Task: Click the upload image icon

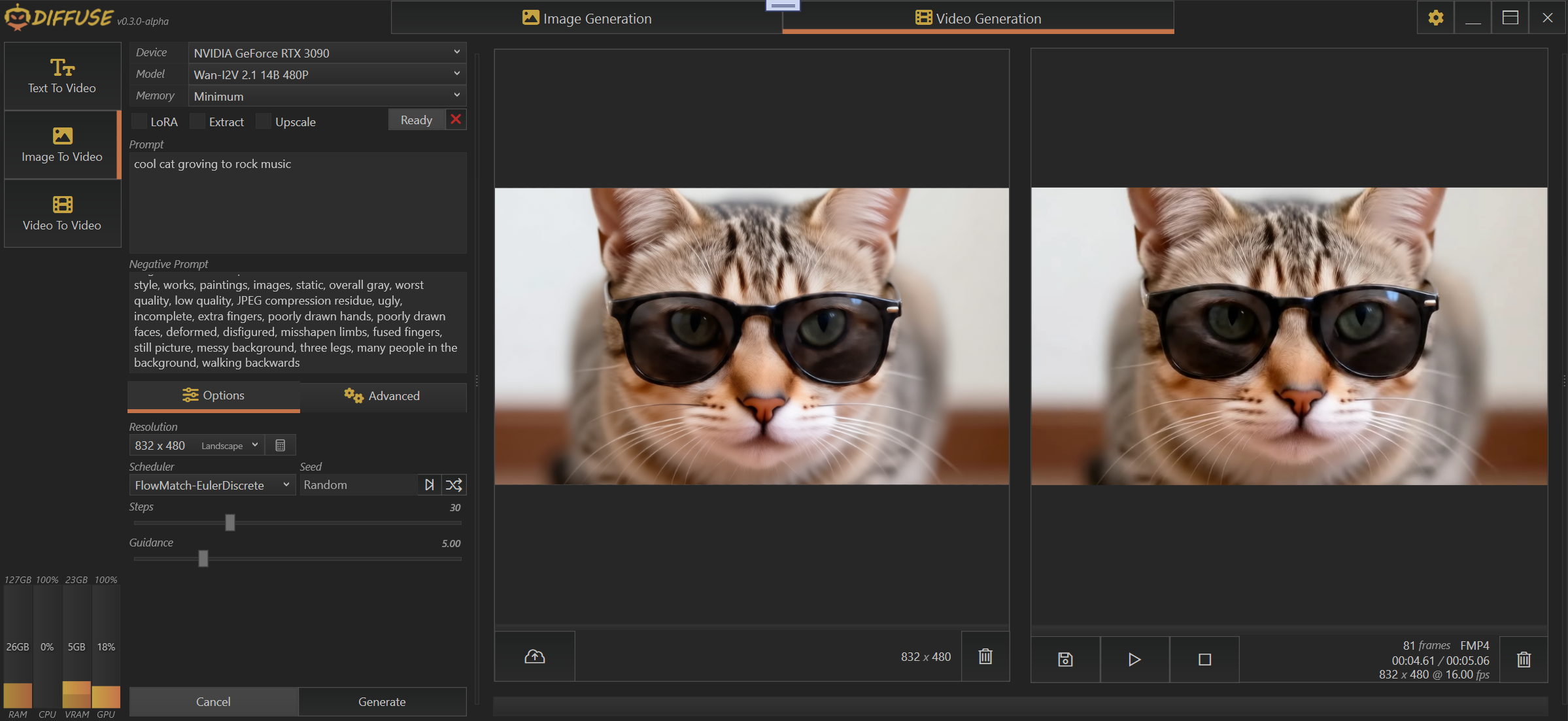Action: (x=534, y=656)
